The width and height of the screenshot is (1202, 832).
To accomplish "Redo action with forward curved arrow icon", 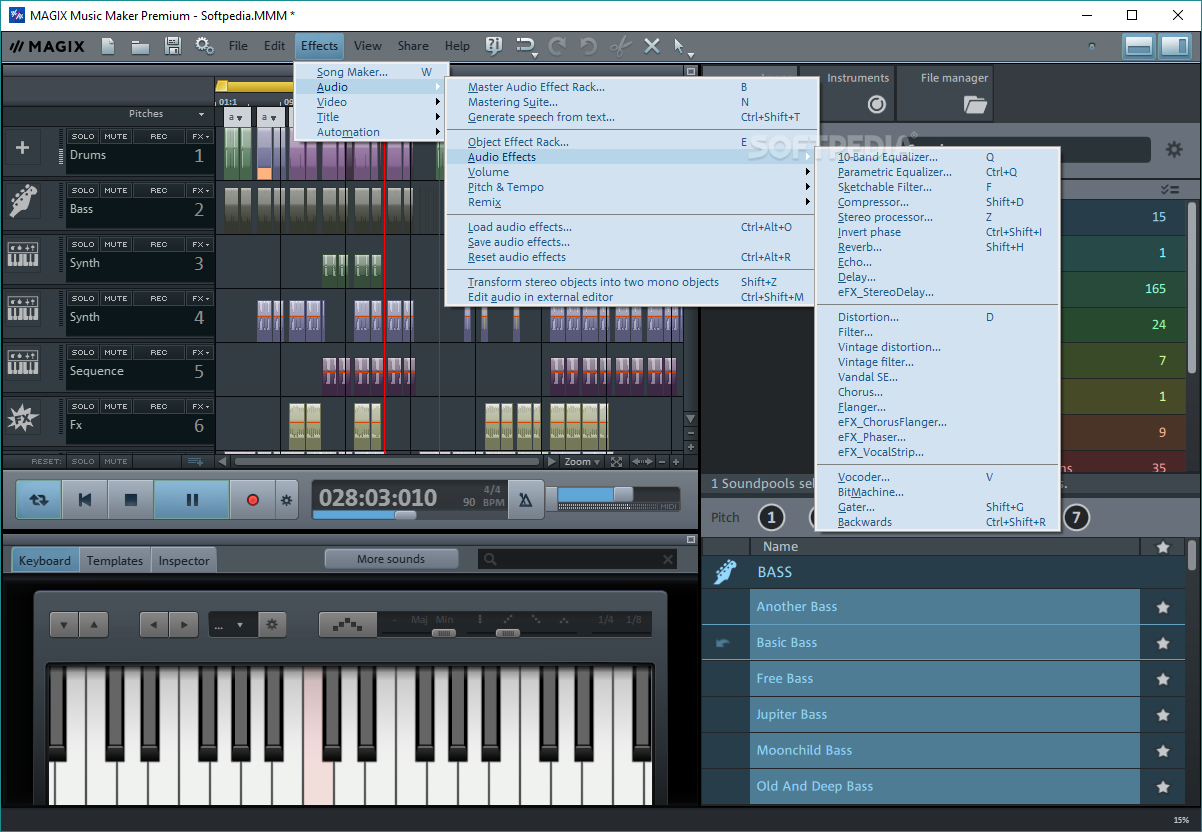I will (x=557, y=46).
